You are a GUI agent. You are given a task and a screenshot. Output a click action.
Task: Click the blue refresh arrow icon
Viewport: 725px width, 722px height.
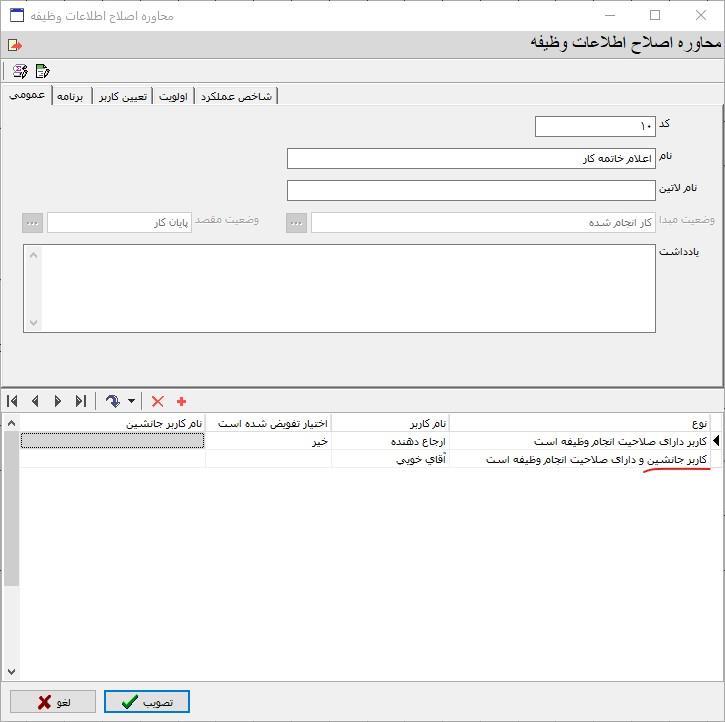[113, 401]
